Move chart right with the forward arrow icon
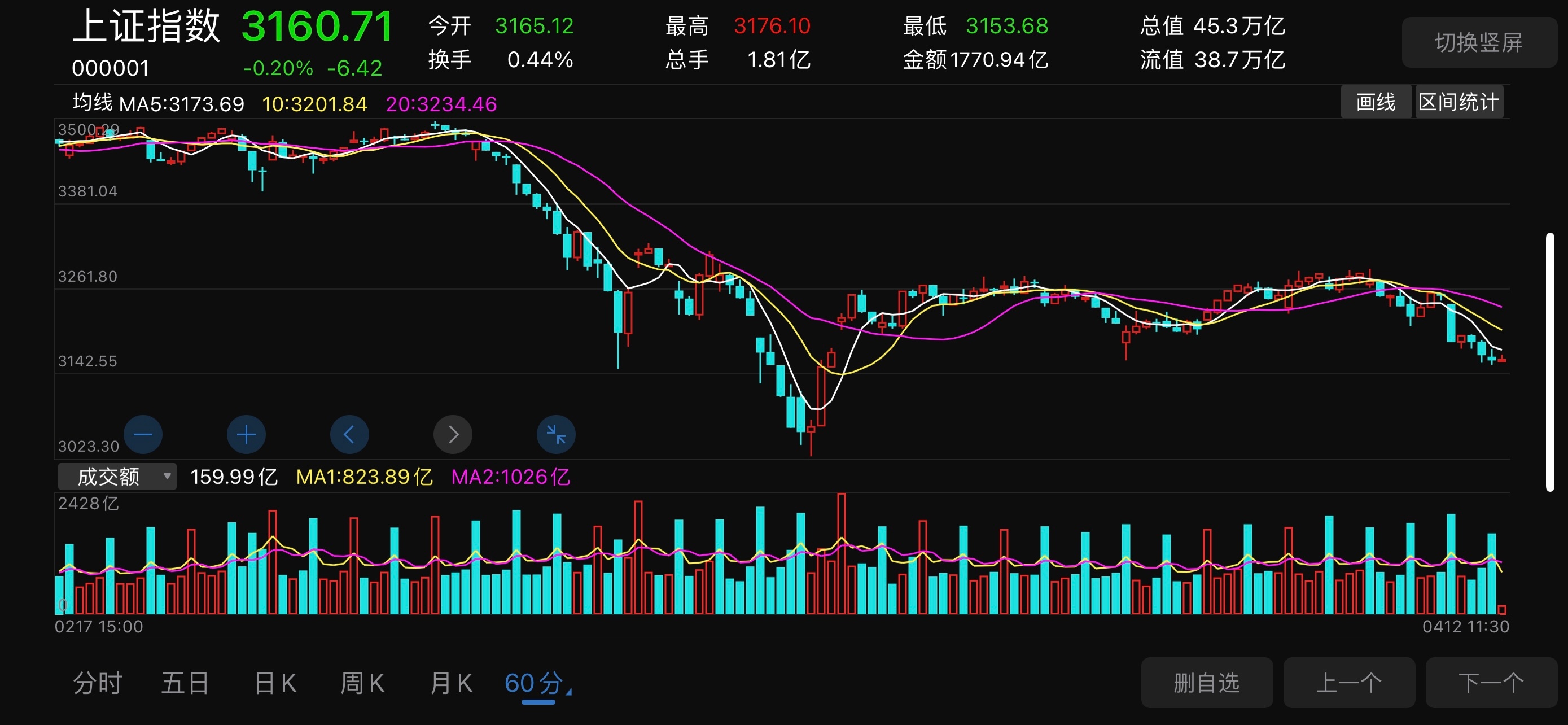This screenshot has height=725, width=1568. tap(453, 434)
